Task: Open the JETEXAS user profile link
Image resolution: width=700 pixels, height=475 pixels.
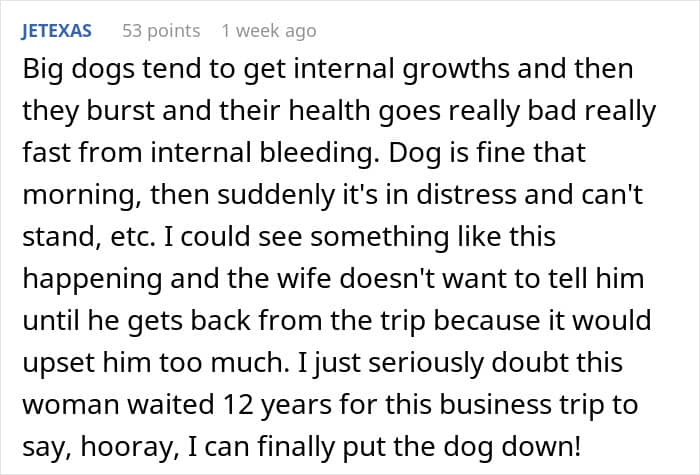Action: [56, 31]
